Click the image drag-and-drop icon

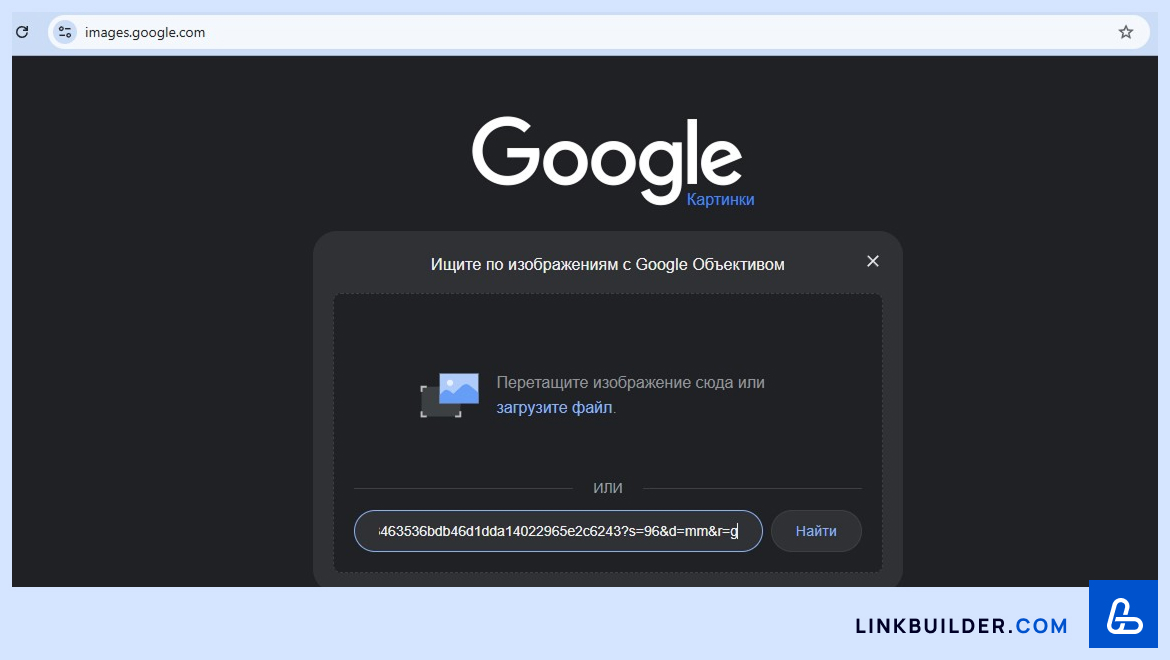[x=449, y=395]
